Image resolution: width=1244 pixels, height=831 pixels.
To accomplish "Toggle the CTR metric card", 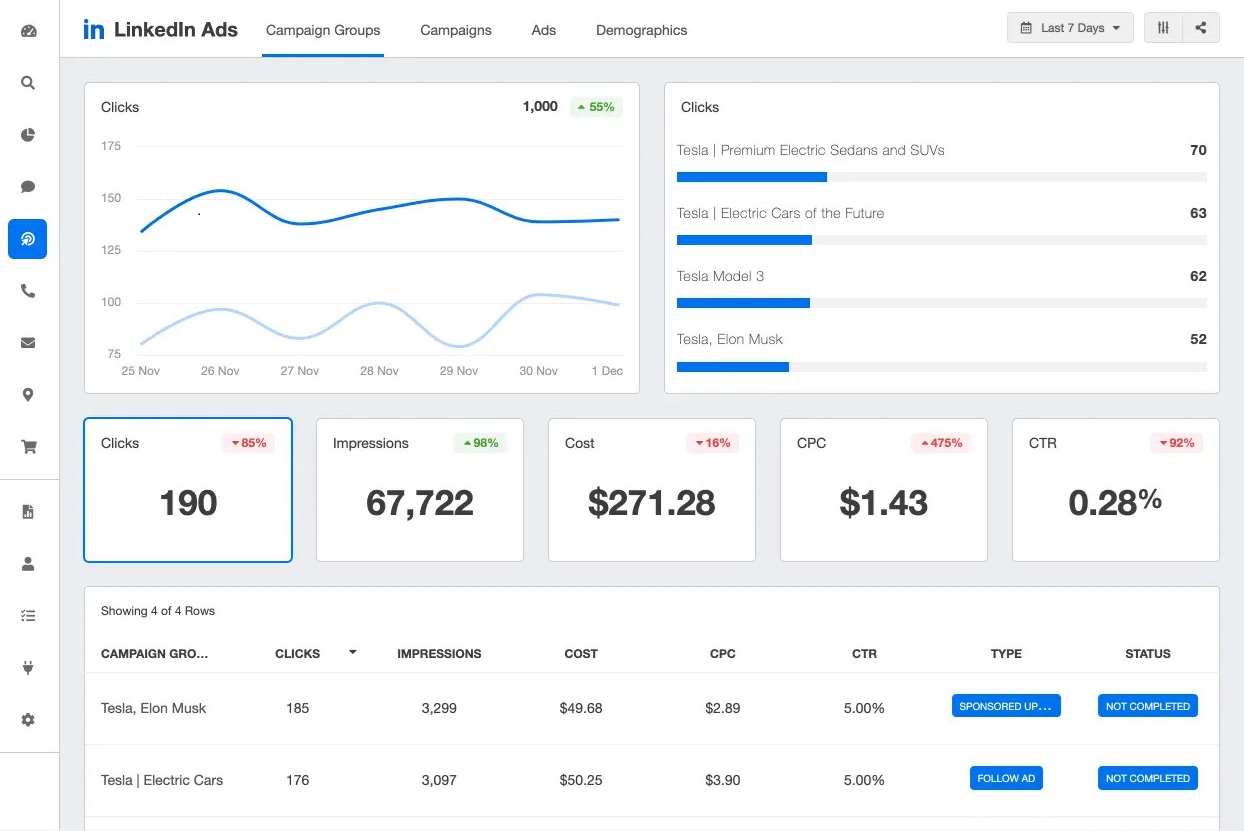I will tap(1115, 490).
